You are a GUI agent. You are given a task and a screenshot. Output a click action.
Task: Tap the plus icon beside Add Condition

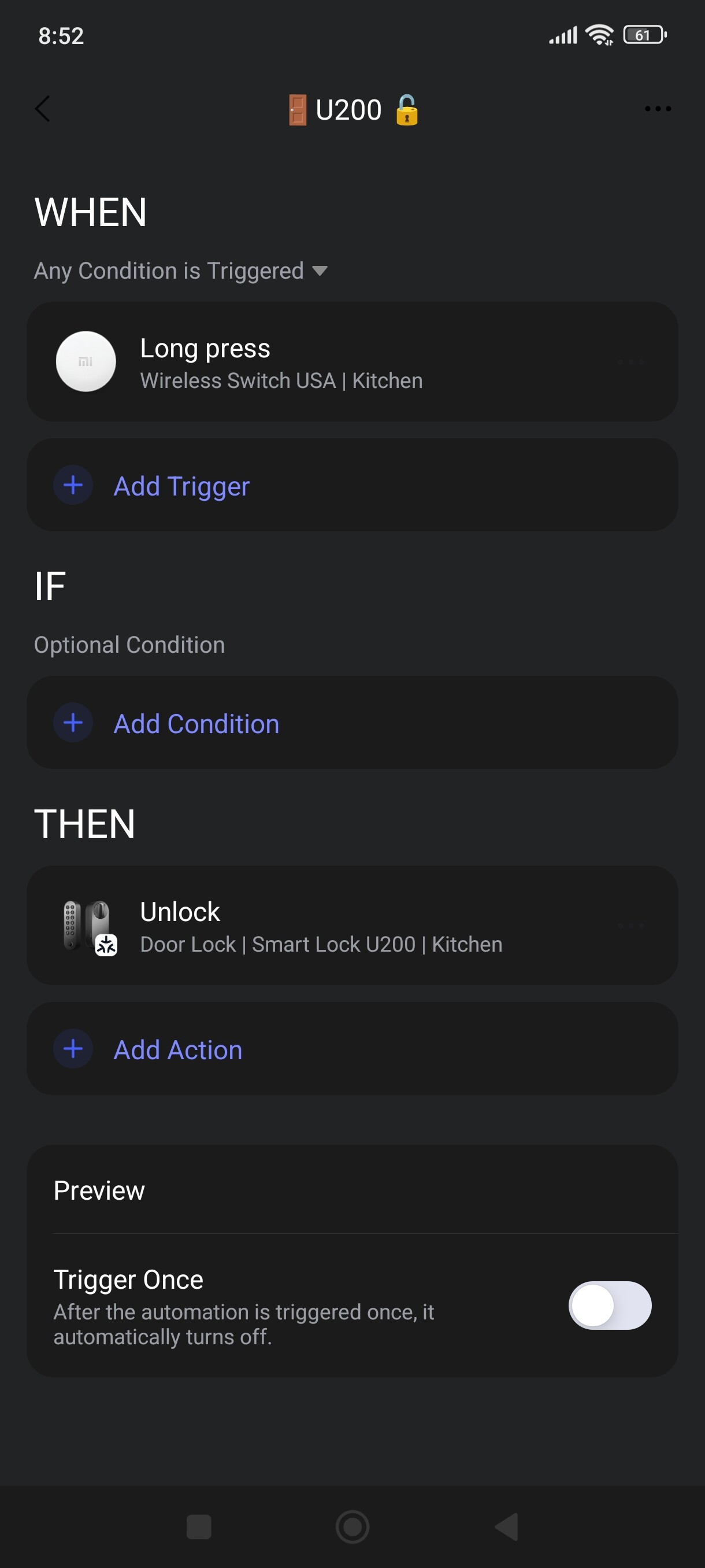pyautogui.click(x=73, y=723)
